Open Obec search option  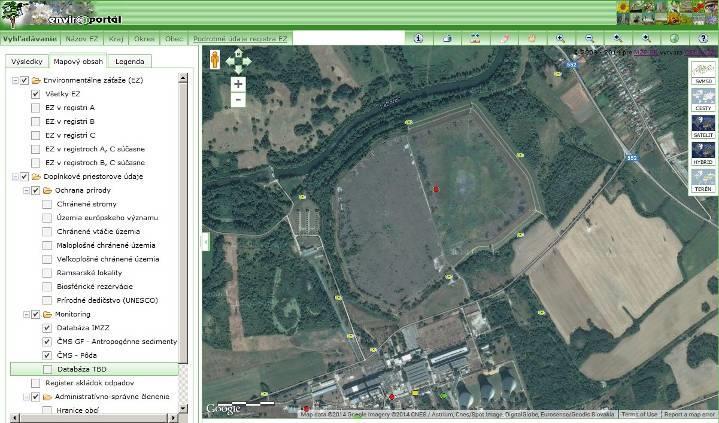pos(174,39)
